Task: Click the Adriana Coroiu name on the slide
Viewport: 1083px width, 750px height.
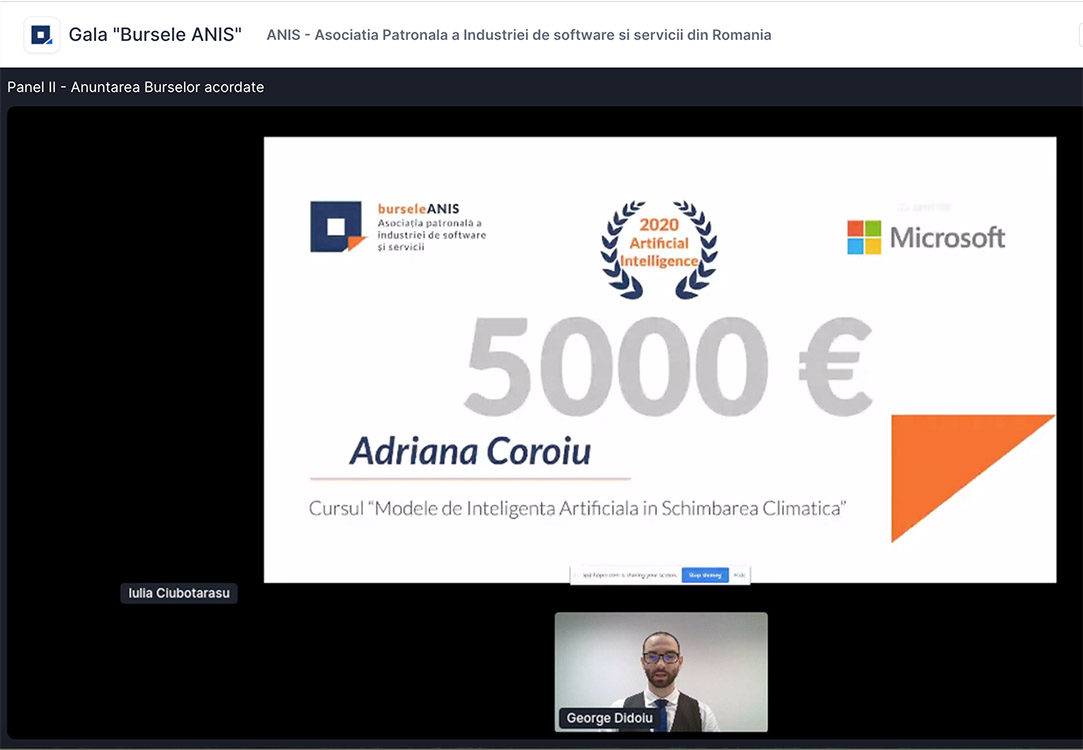Action: click(x=470, y=452)
